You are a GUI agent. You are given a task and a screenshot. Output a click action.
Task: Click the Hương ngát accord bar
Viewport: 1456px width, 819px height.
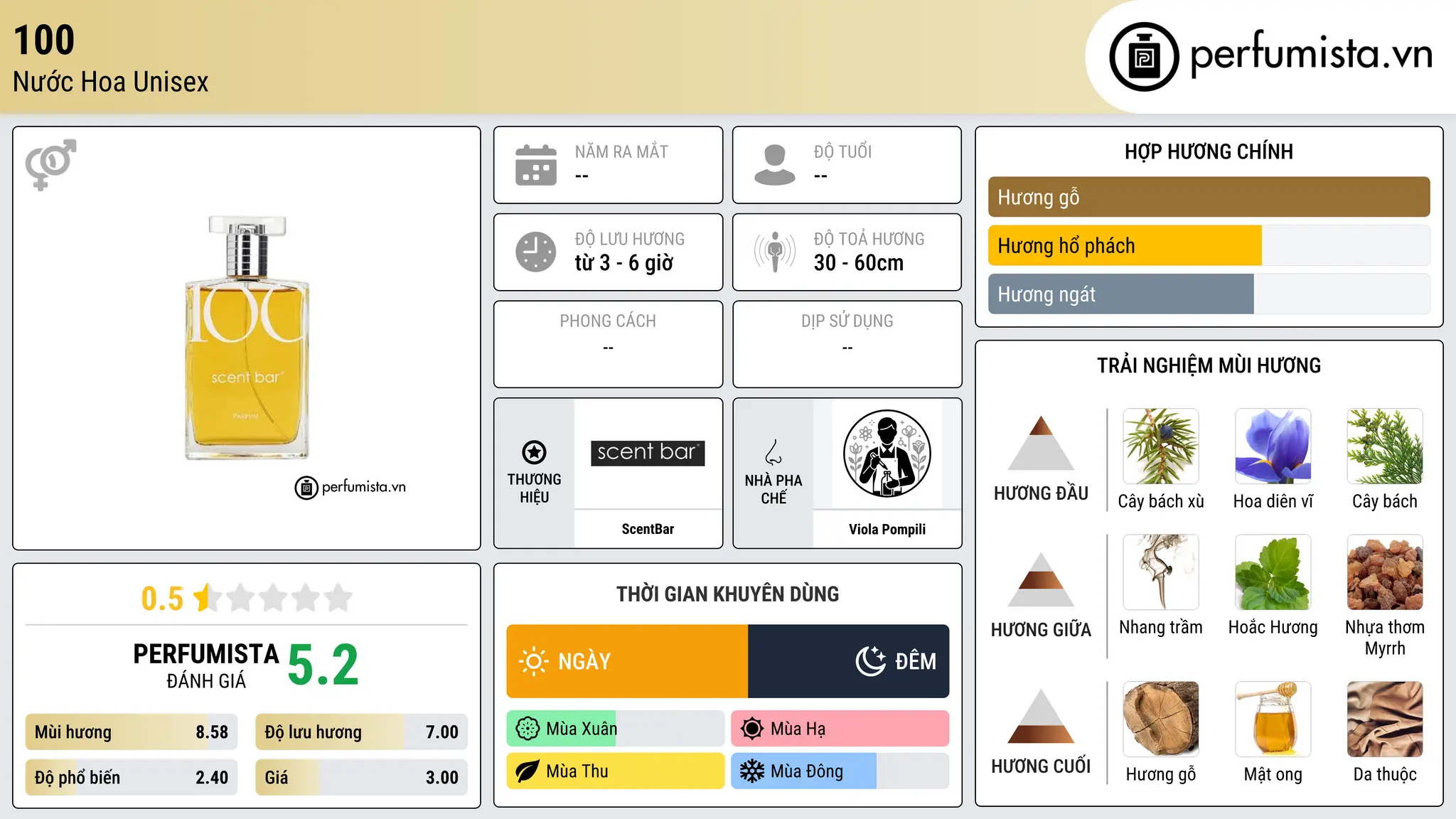point(1209,294)
